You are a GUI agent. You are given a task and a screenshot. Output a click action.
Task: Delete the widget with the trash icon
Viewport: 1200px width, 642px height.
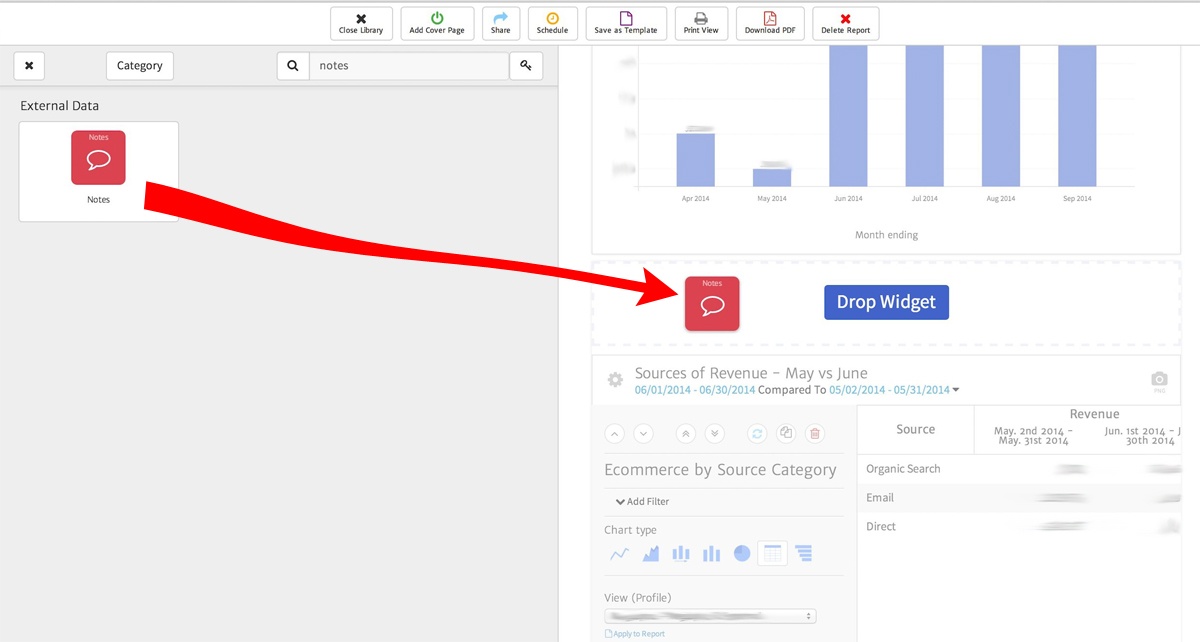[x=815, y=433]
